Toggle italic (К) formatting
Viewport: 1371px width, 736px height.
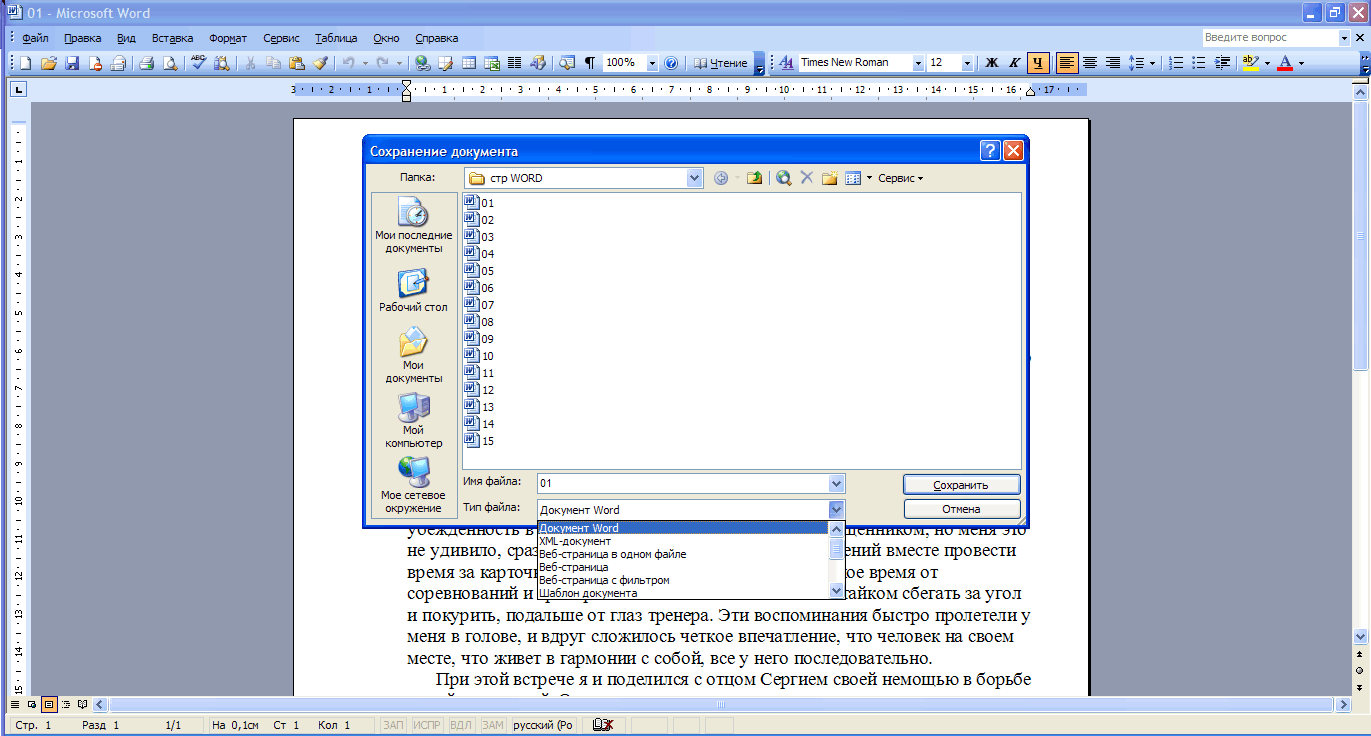click(x=1015, y=63)
